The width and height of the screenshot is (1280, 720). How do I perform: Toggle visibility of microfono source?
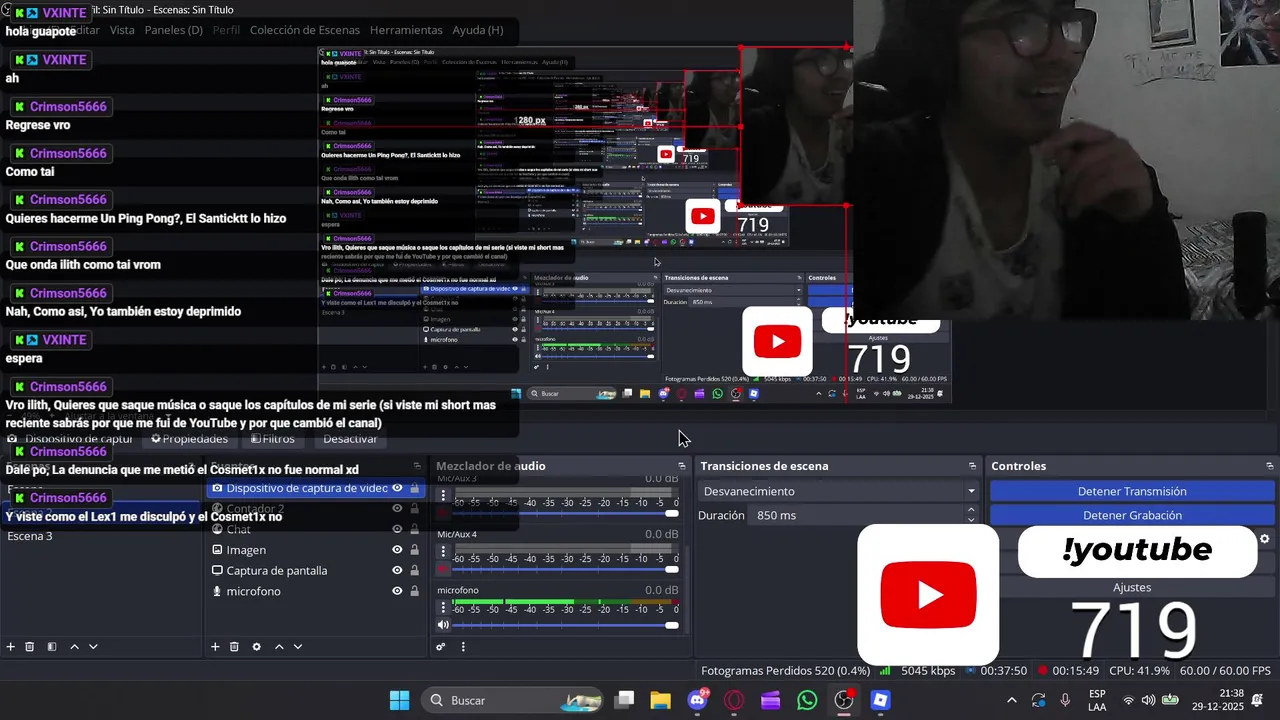397,591
